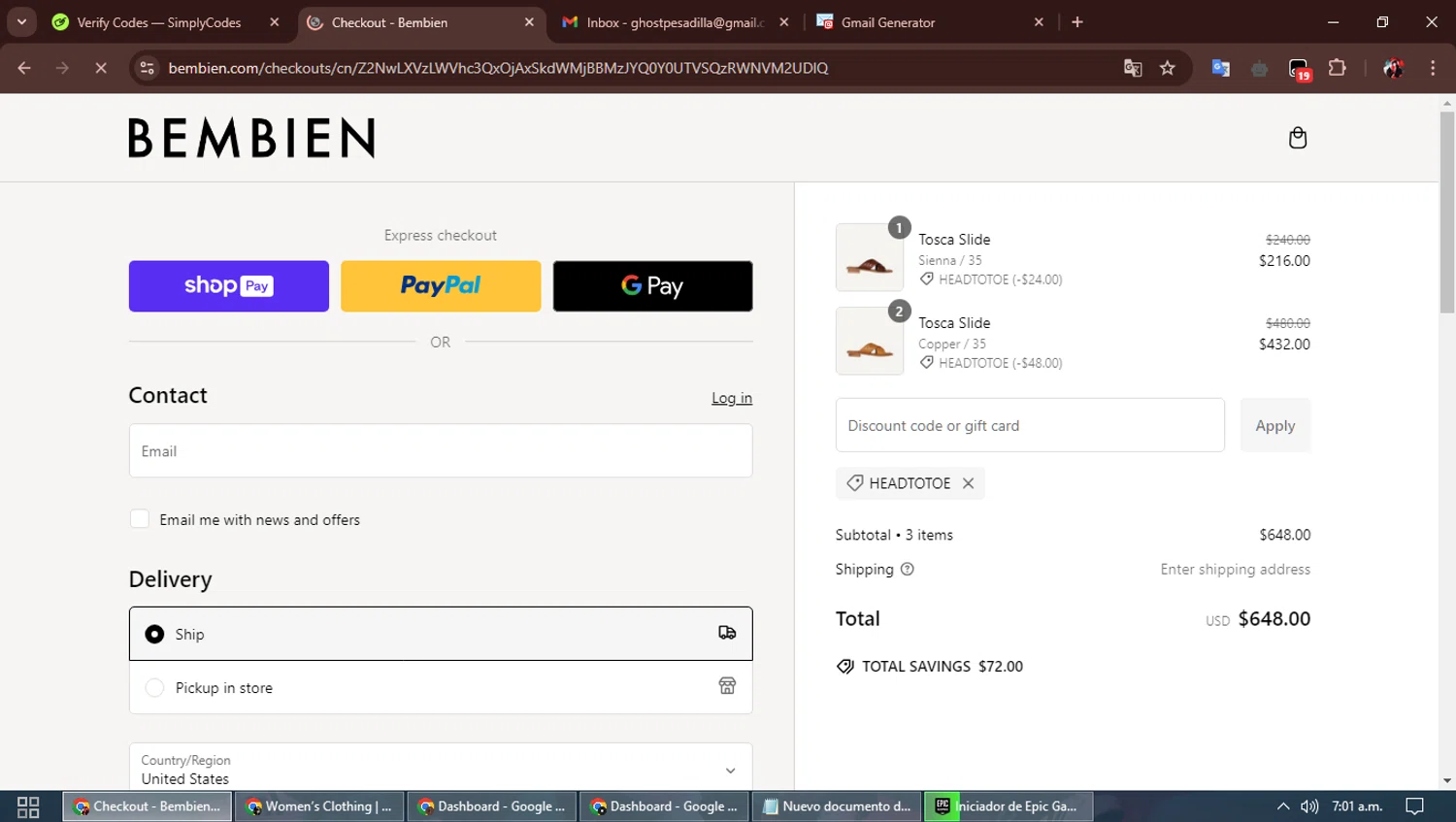Screen dimensions: 1456x822
Task: Switch to Verify Codes SimplyCodes tab
Action: (x=163, y=22)
